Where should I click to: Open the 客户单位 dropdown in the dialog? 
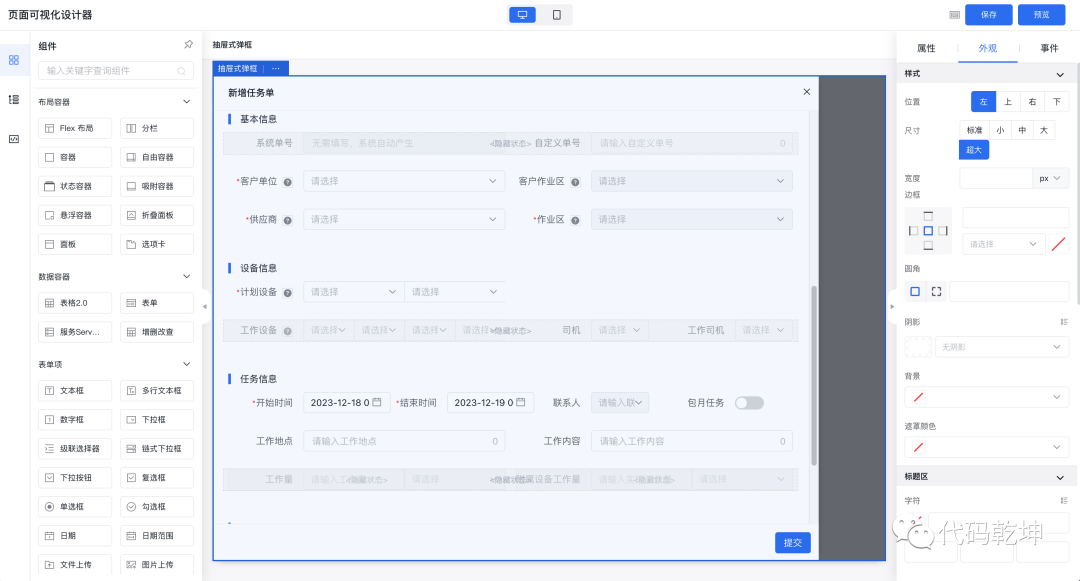(x=403, y=181)
